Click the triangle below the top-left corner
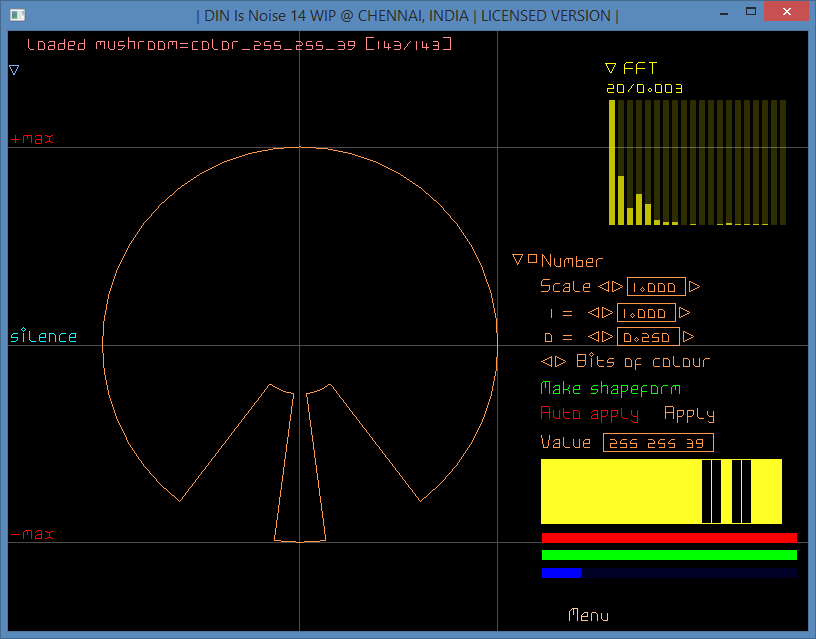 [x=13, y=69]
